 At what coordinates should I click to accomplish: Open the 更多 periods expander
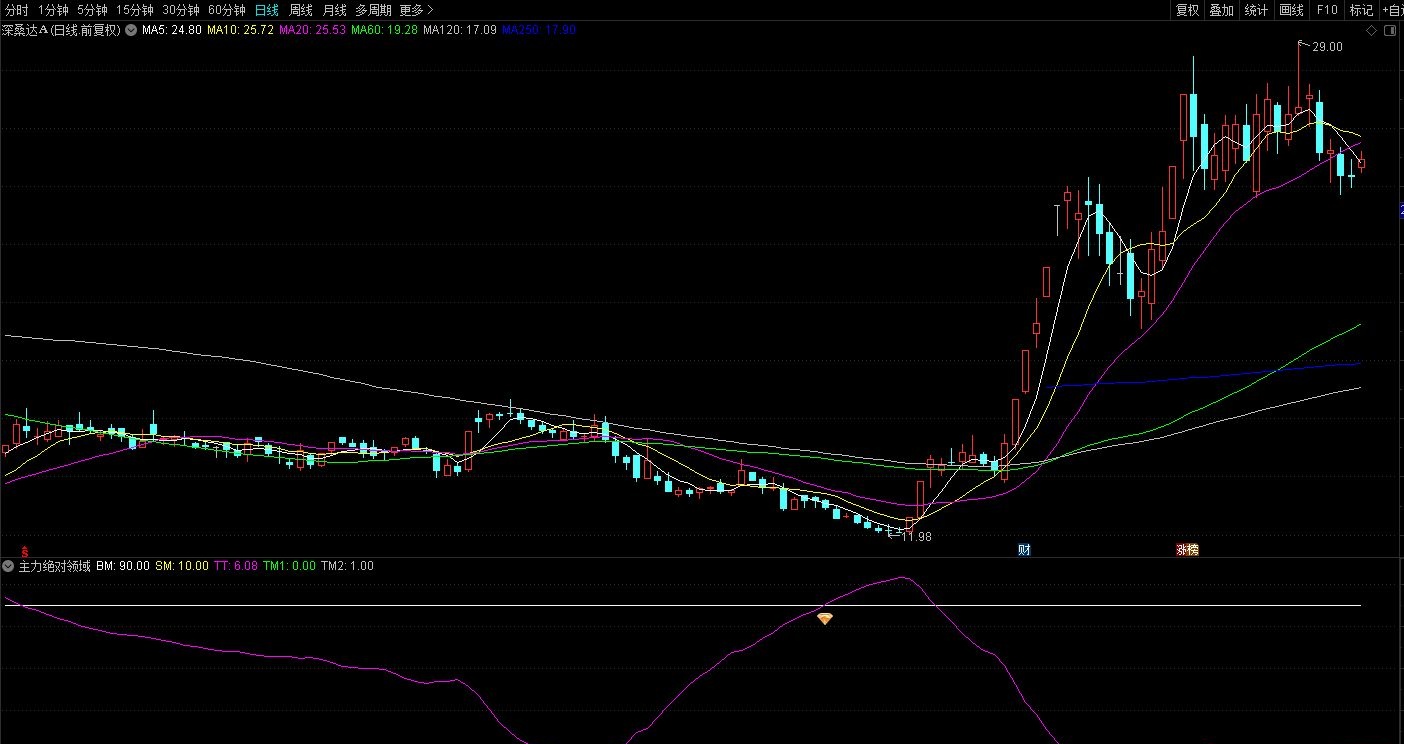click(x=416, y=10)
